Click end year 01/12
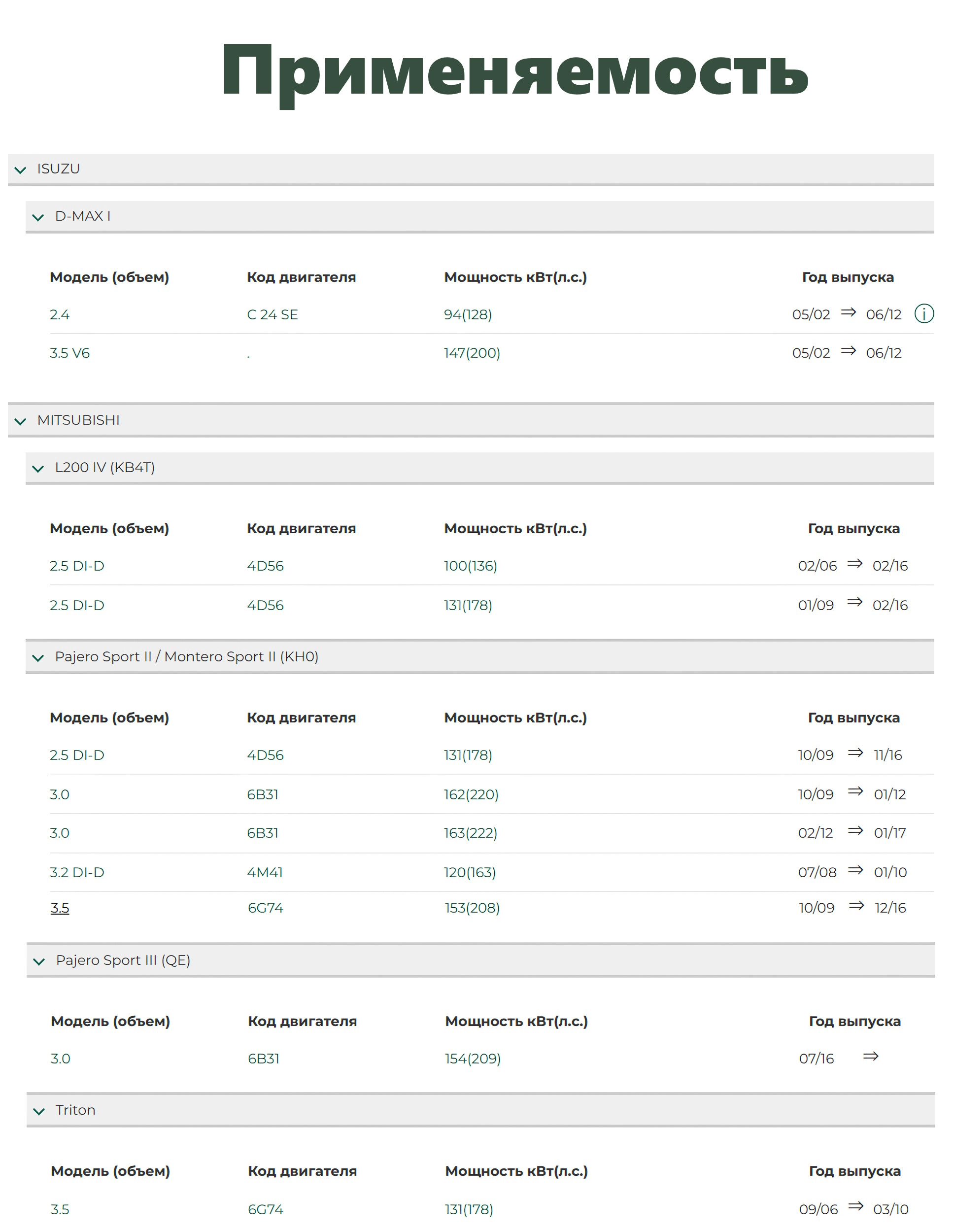 click(x=889, y=794)
